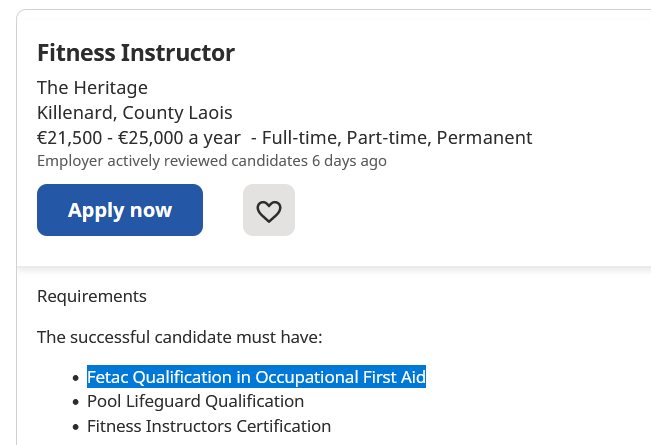
Task: Click the Fitness Instructors Certification item
Action: tap(208, 427)
